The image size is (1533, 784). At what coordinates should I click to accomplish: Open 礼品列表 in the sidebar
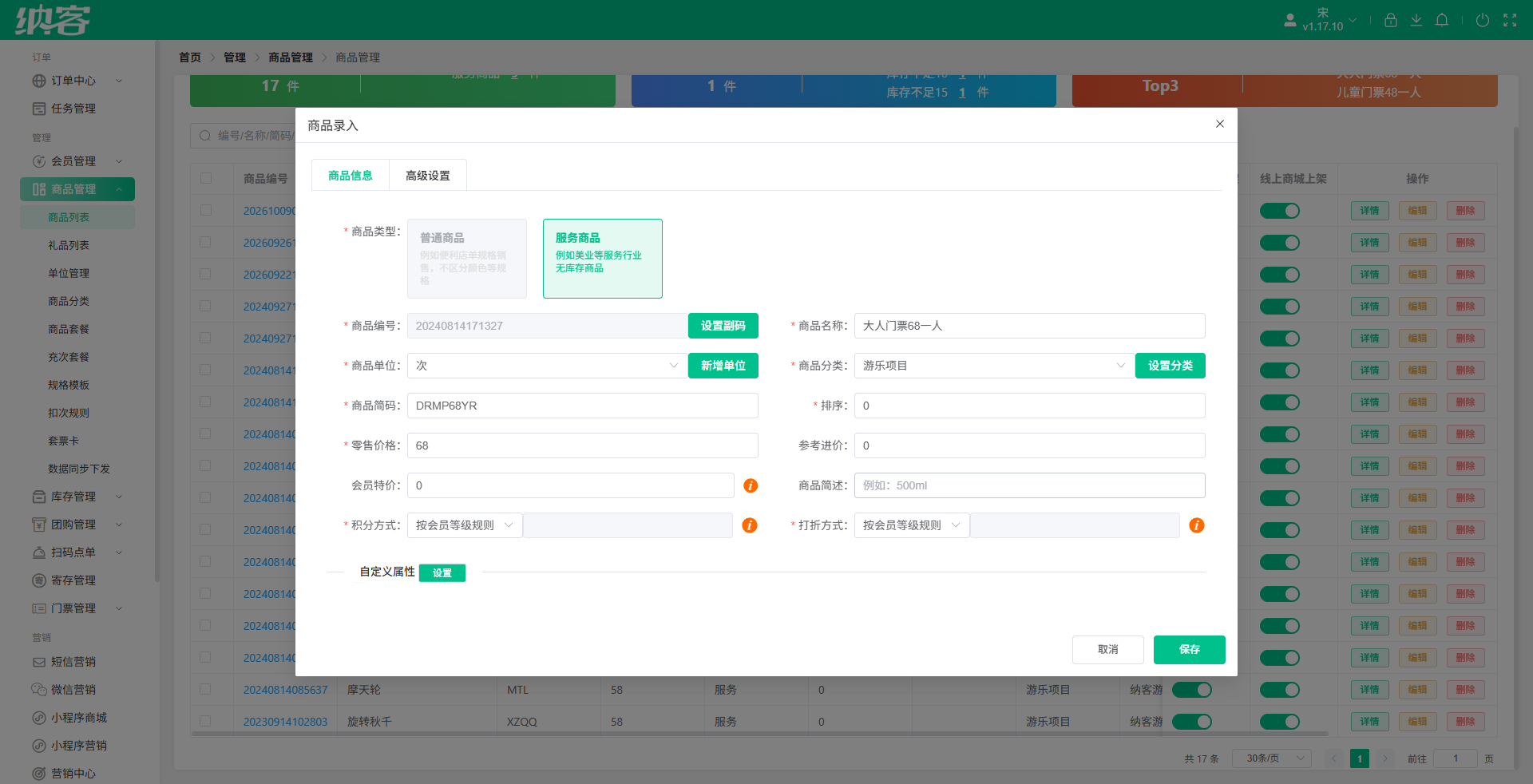click(69, 245)
